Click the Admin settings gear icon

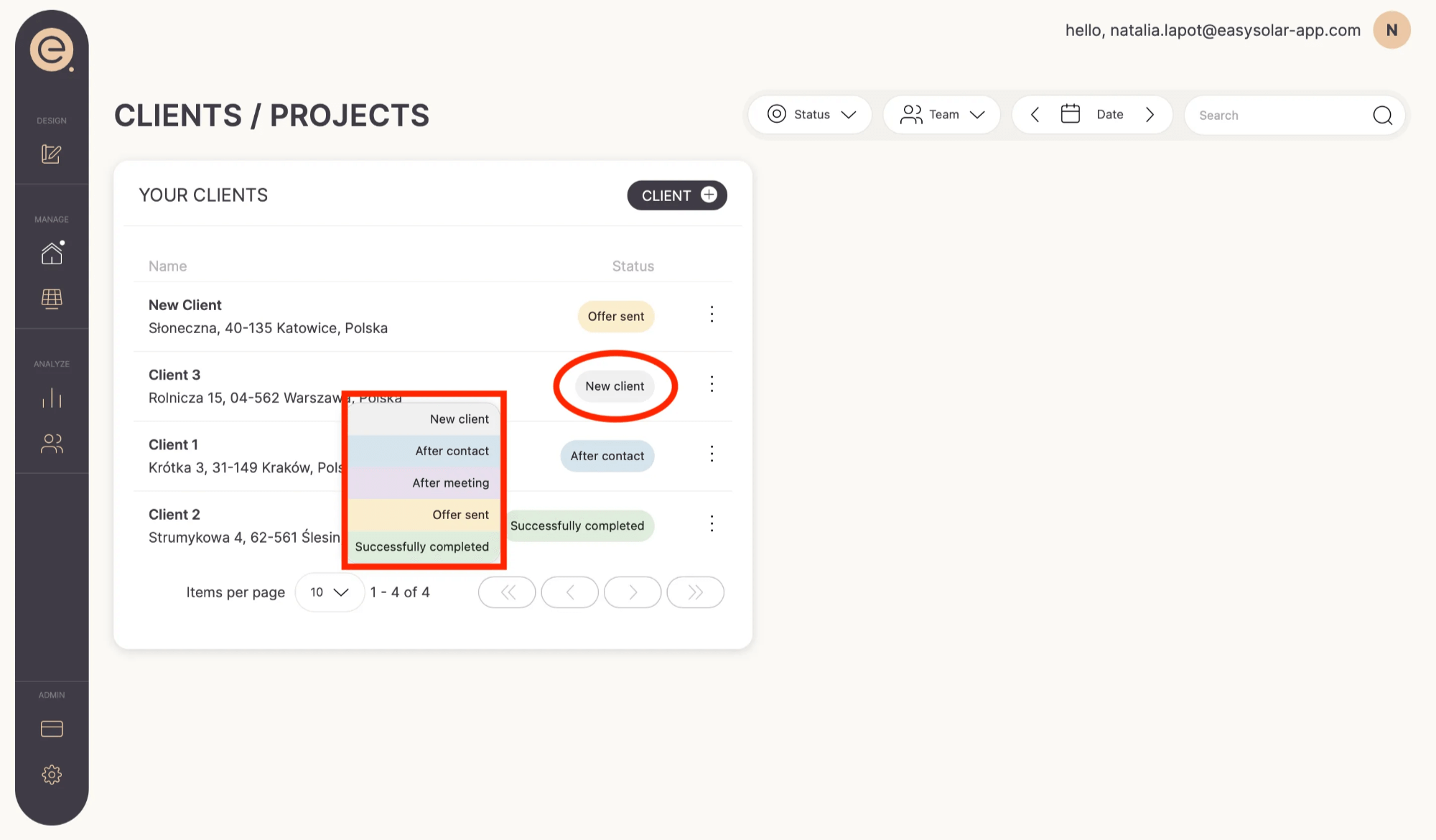tap(50, 775)
